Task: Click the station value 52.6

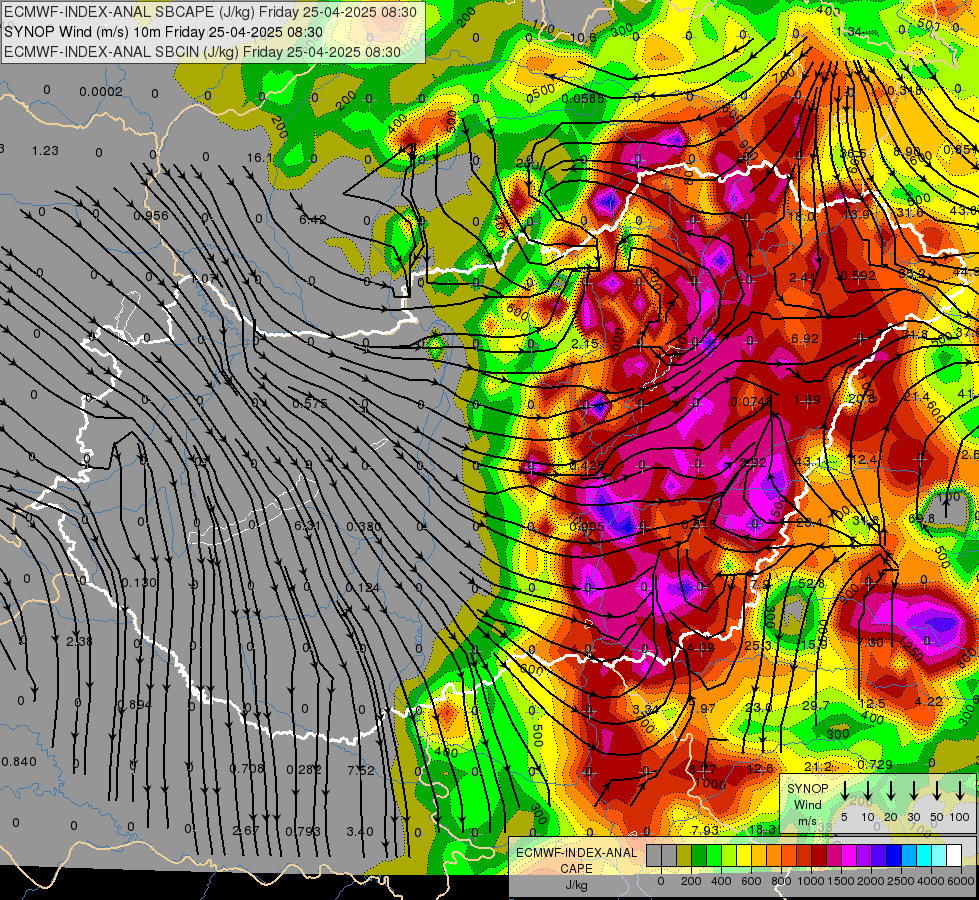Action: 811,583
